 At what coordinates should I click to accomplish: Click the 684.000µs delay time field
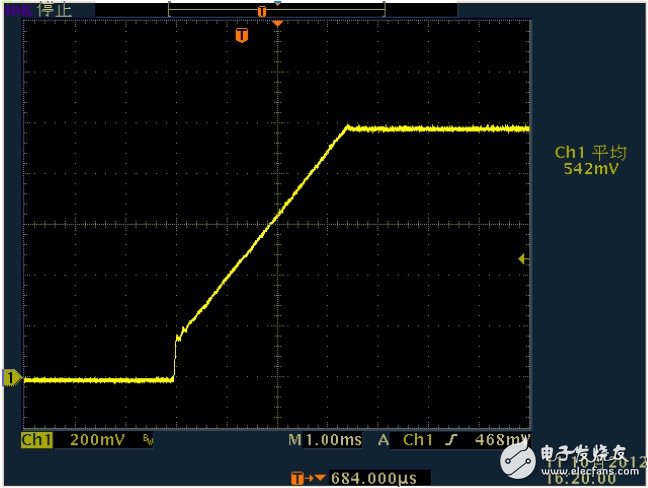[x=370, y=476]
